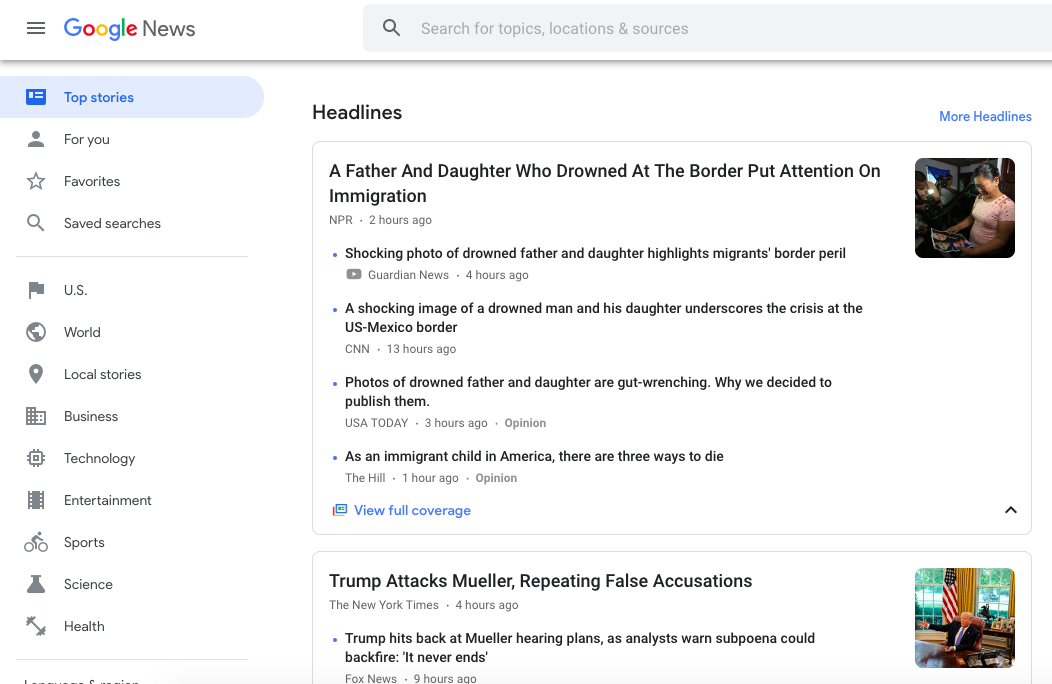
Task: Select the Sports bicycle icon
Action: [36, 542]
